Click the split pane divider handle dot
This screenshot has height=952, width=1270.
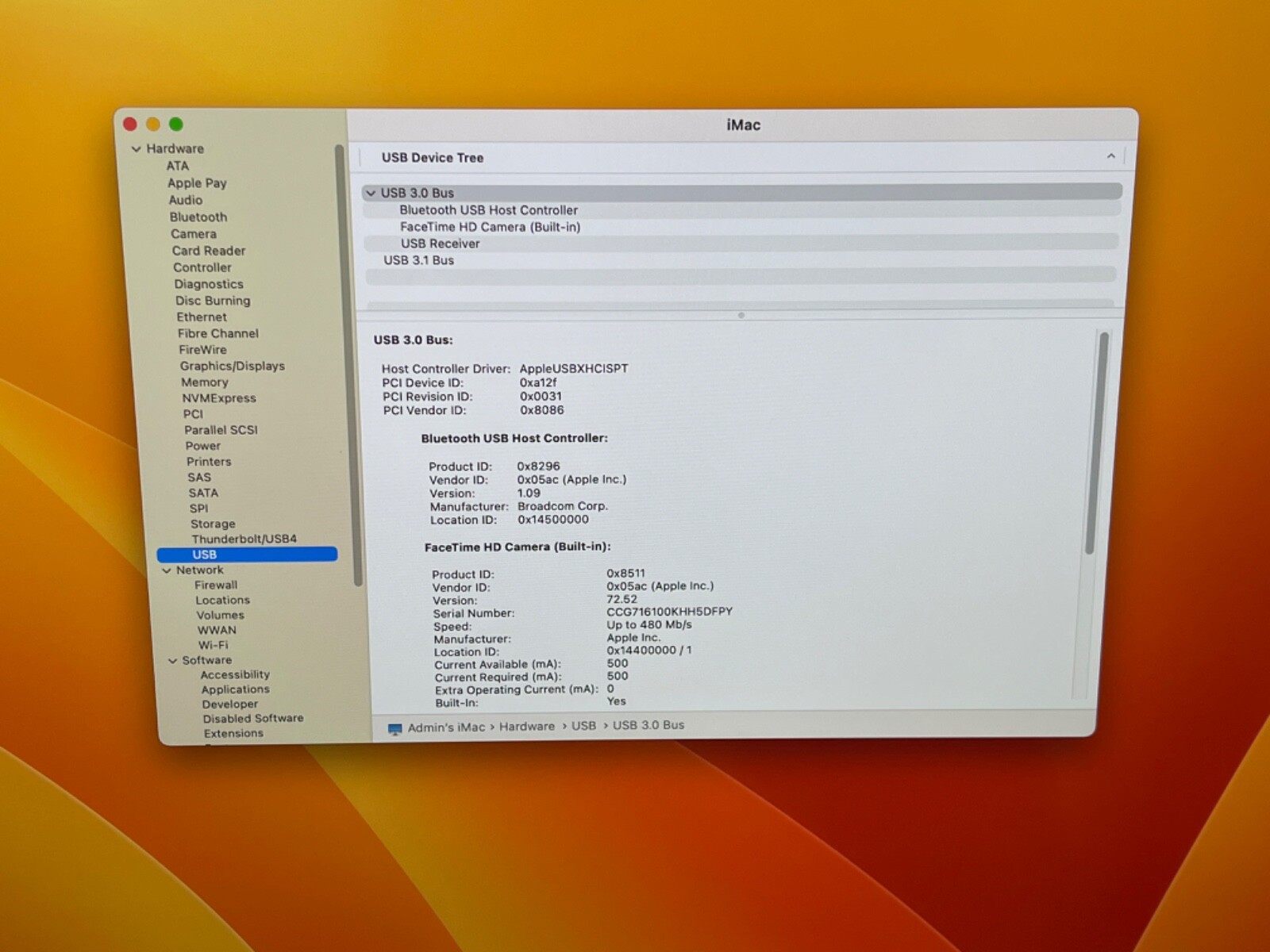[x=741, y=315]
